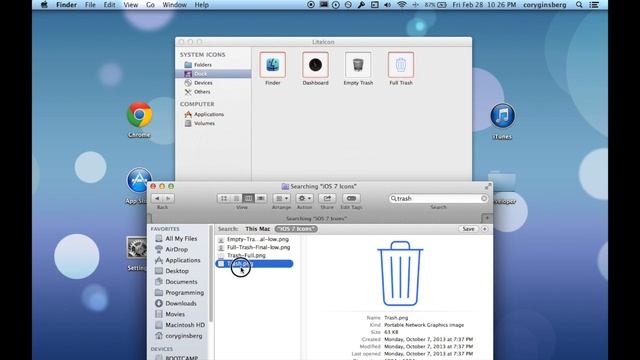
Task: Click the Wi-Fi status icon
Action: coord(402,5)
